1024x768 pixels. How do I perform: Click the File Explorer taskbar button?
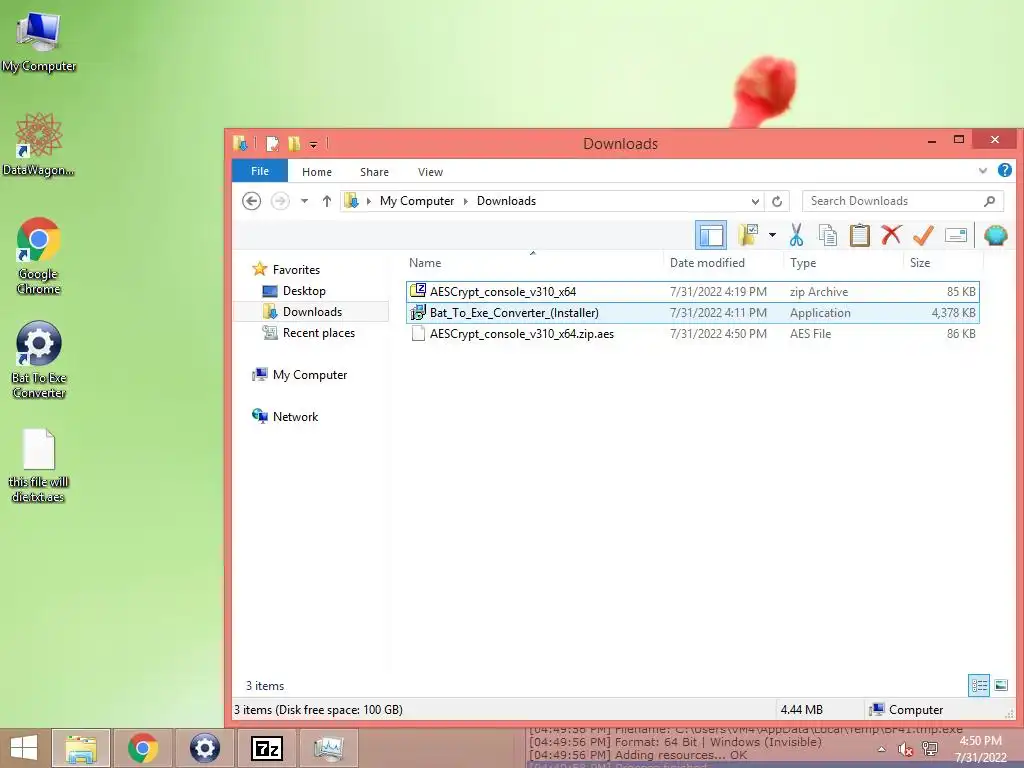coord(81,748)
